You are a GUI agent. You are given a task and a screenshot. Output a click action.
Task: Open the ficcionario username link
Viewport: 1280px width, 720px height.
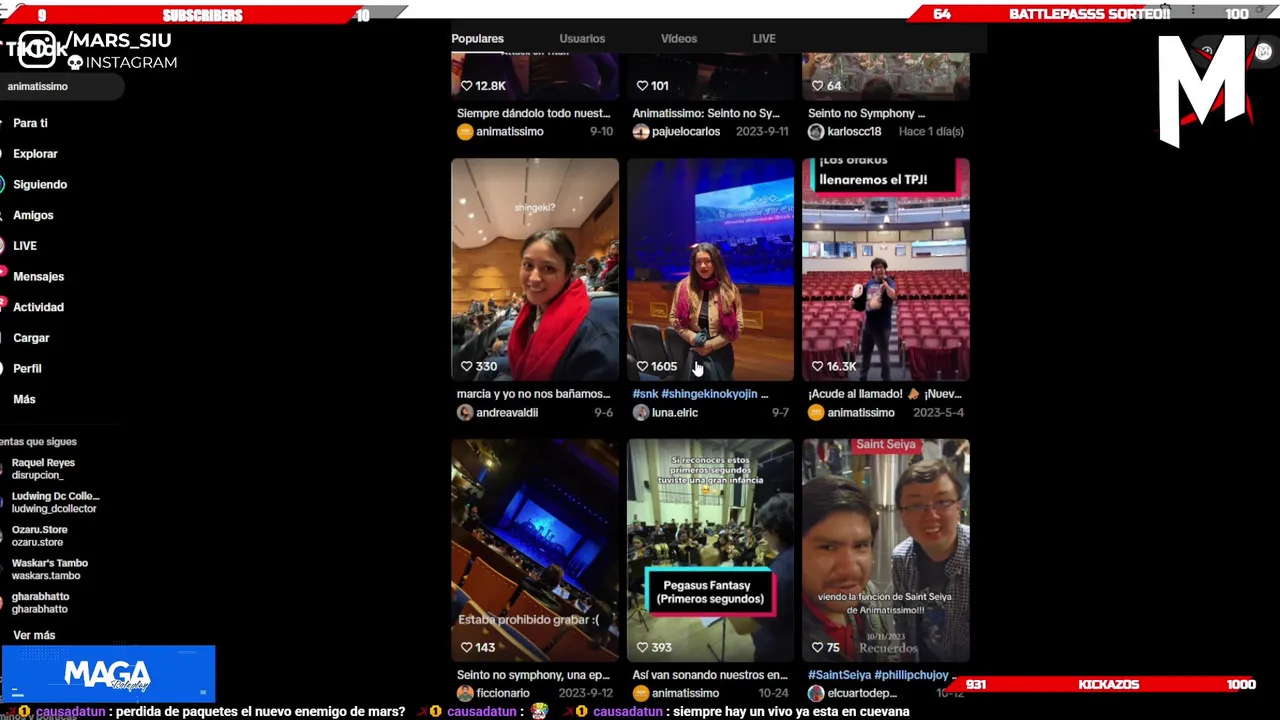pos(505,693)
